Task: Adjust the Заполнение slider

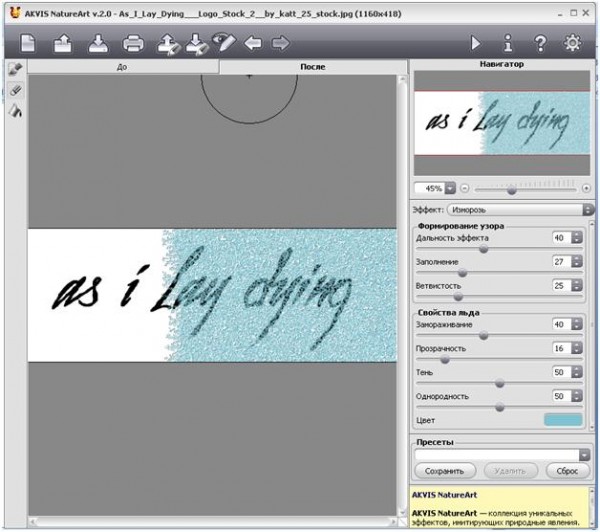Action: (x=462, y=273)
